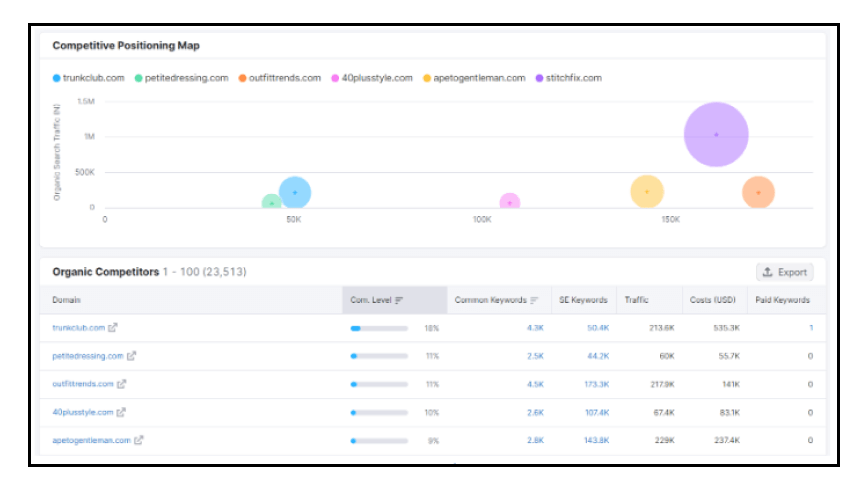Viewport: 867px width, 489px height.
Task: Open paid keywords value 1 for trunkclub.com
Action: click(811, 328)
